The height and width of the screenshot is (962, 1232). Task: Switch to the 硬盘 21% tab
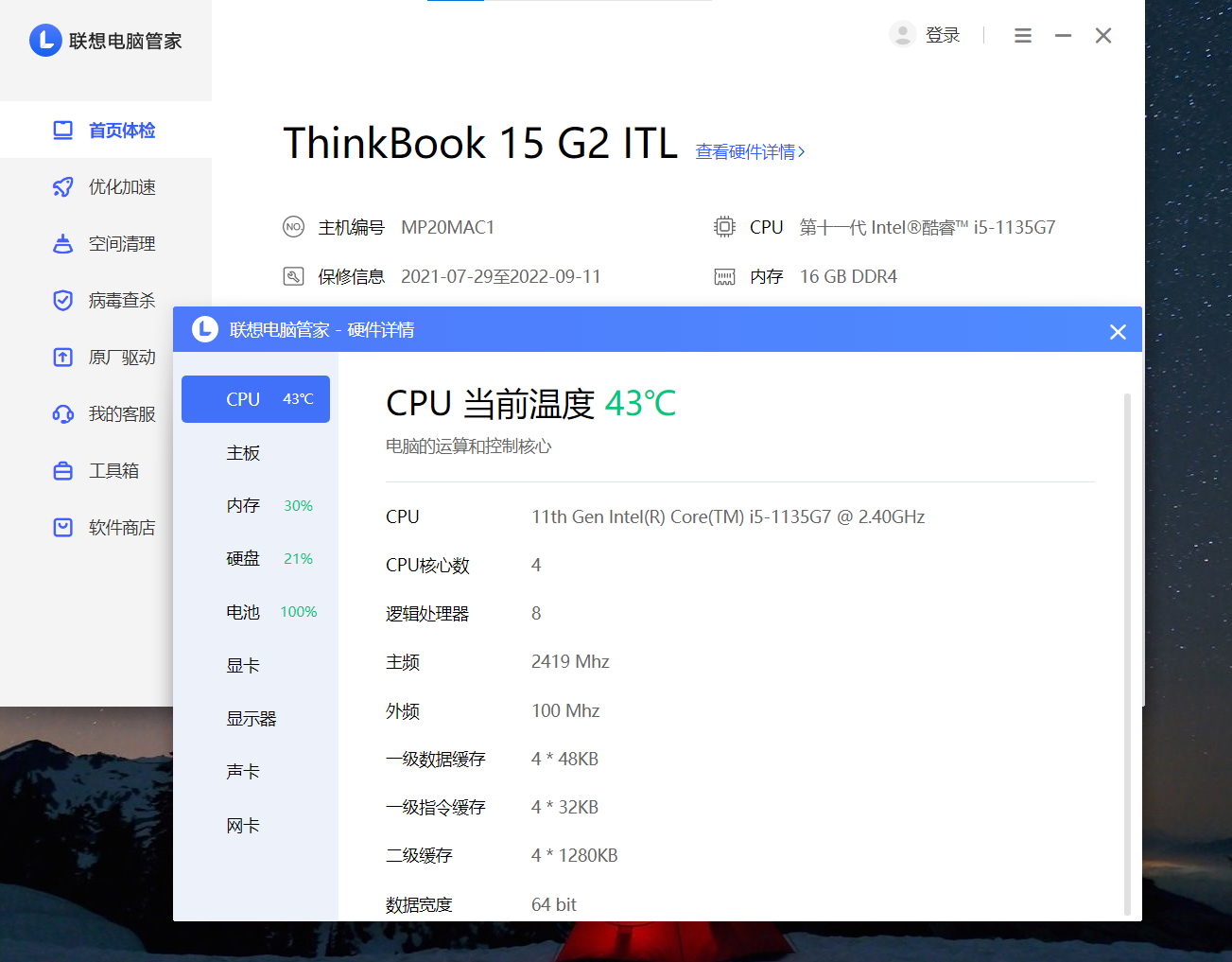point(255,559)
